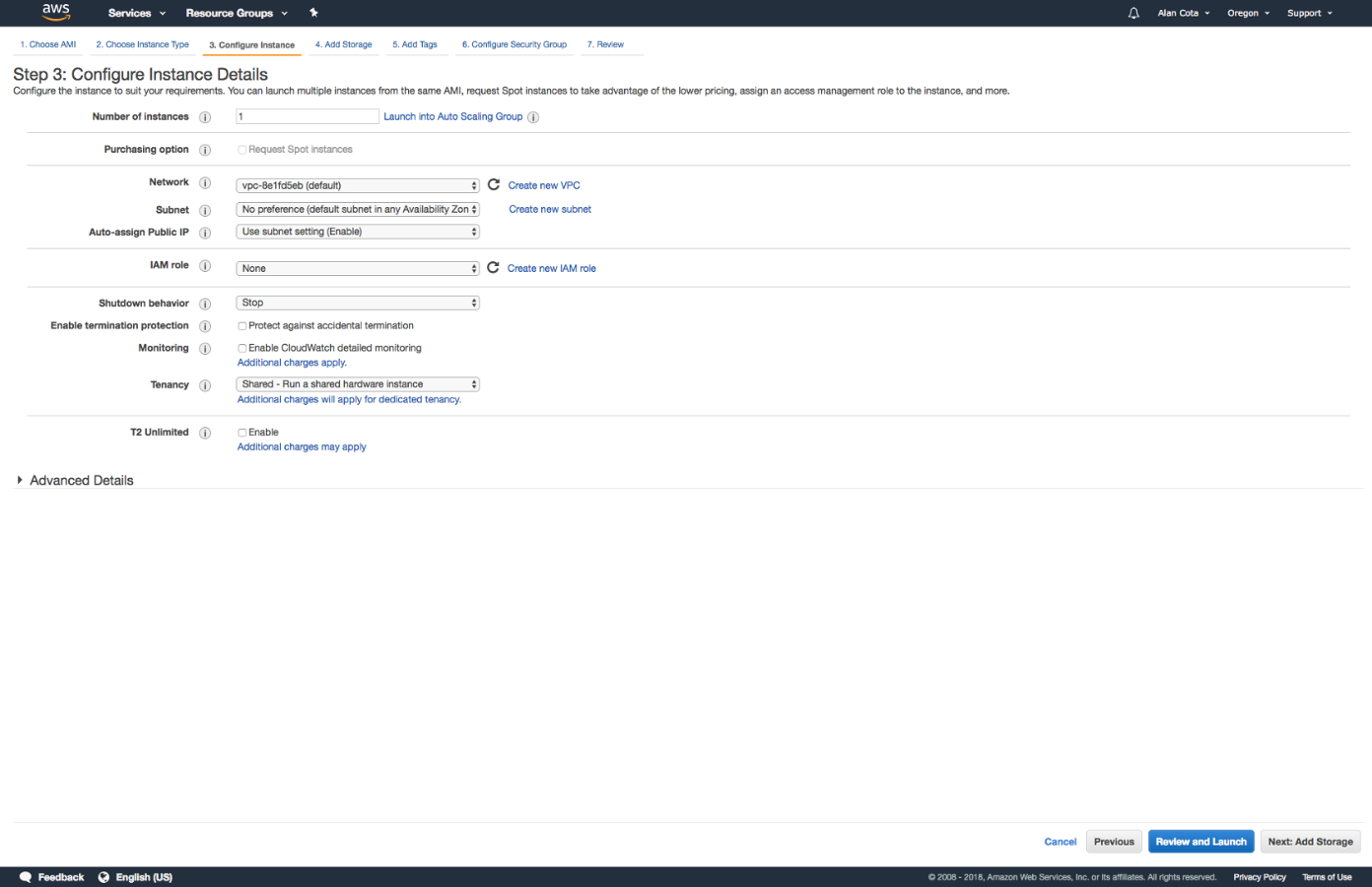This screenshot has height=887, width=1372.
Task: Click the language globe icon
Action: coord(103,877)
